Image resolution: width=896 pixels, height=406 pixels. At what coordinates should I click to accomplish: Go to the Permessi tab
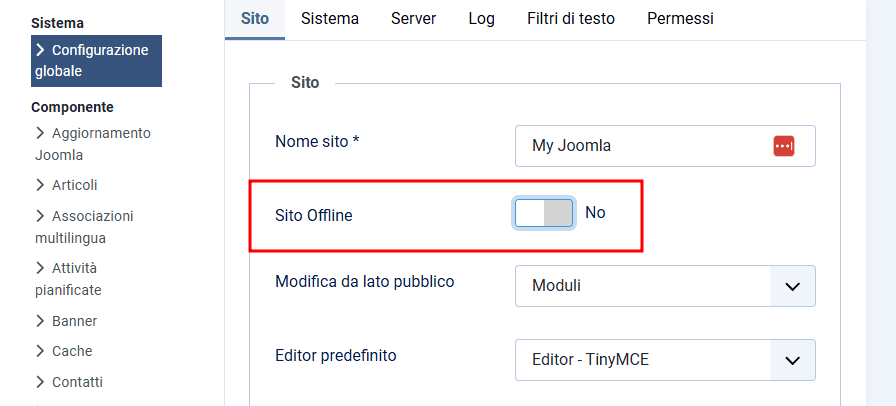click(680, 18)
